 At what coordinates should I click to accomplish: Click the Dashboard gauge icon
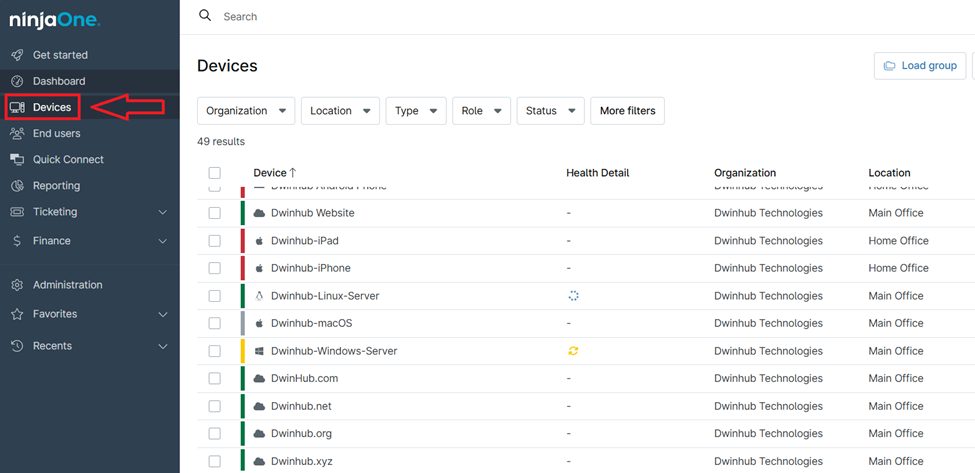pos(17,81)
